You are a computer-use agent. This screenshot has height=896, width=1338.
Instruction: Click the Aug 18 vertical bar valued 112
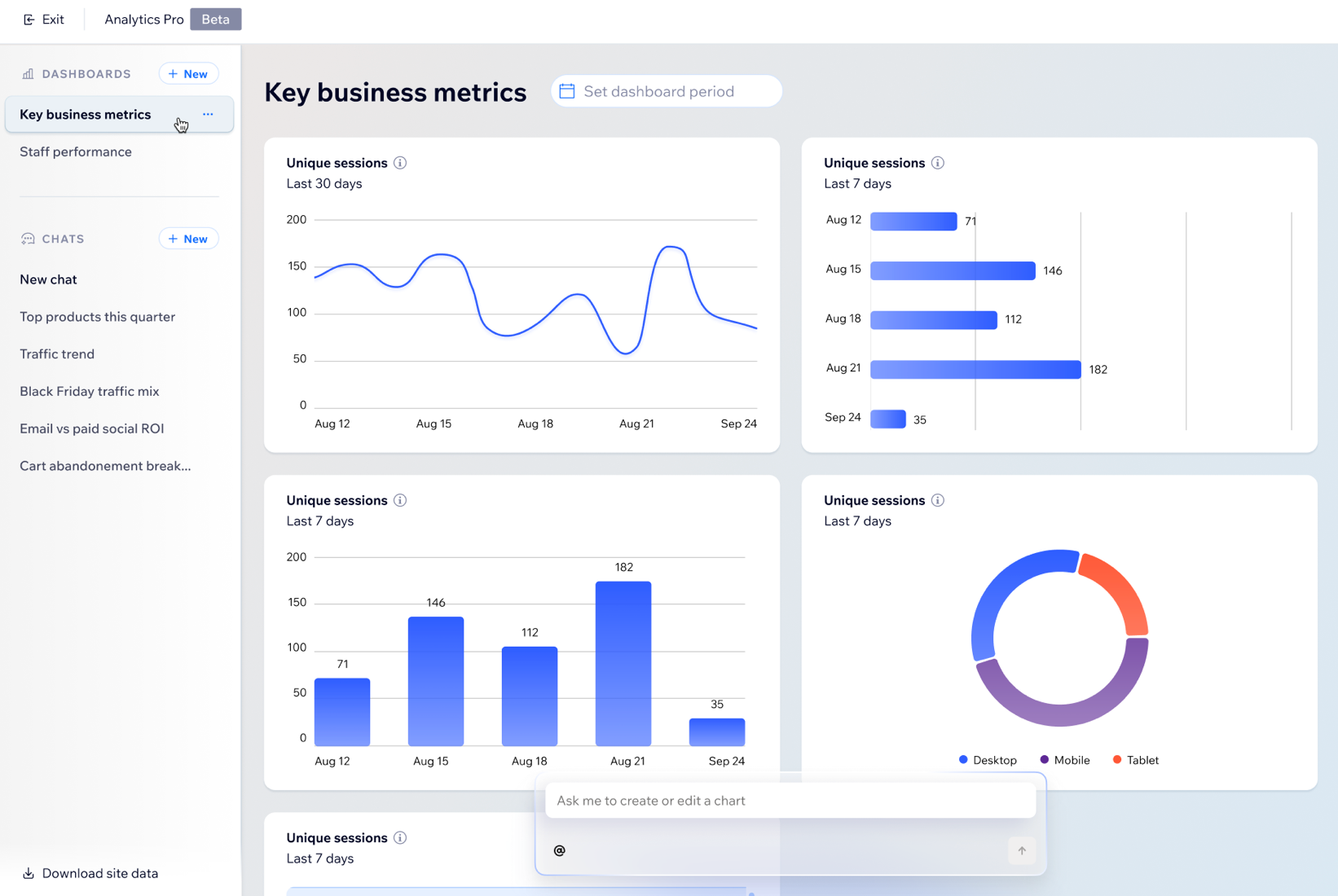pos(530,696)
